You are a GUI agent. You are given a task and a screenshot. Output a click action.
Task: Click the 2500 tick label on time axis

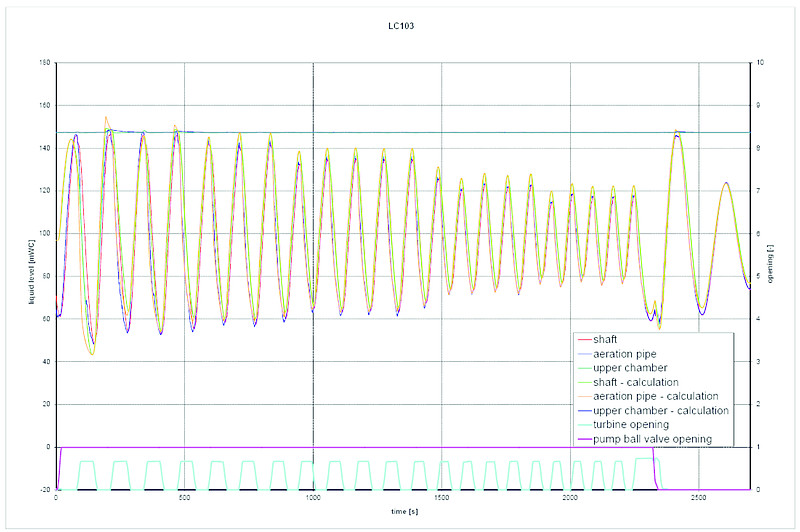pos(698,498)
